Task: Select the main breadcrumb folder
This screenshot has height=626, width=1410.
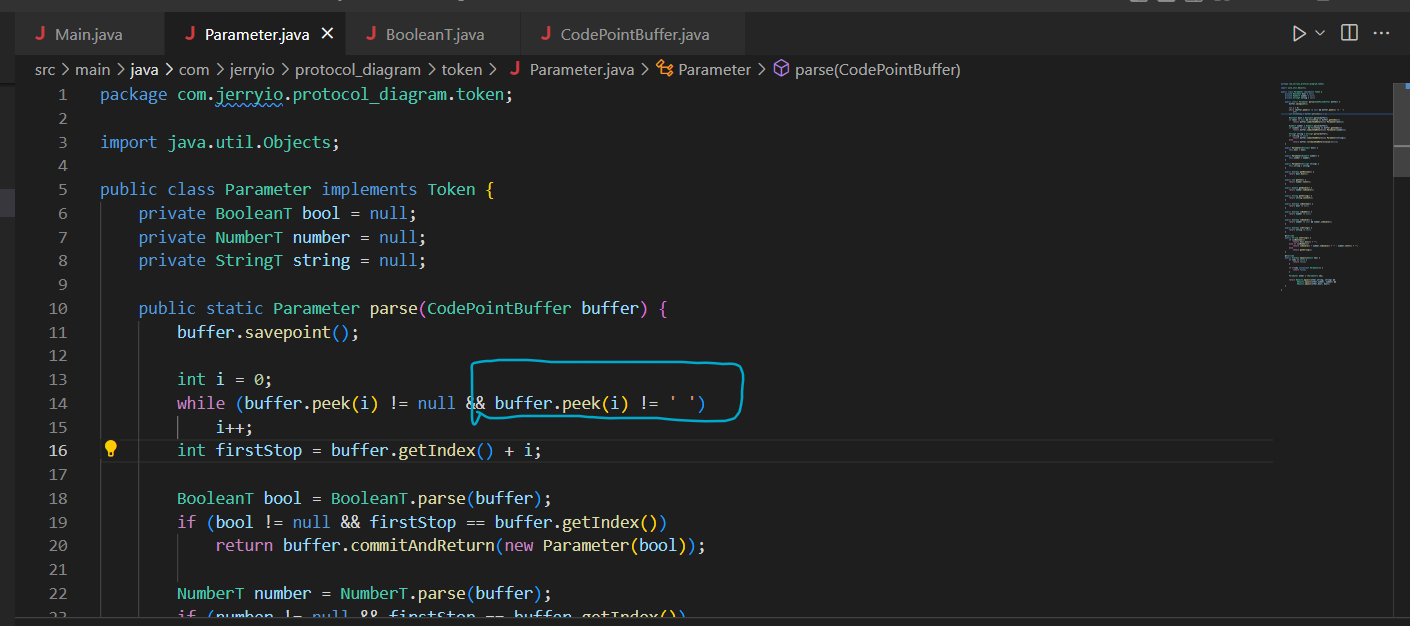Action: pos(92,70)
